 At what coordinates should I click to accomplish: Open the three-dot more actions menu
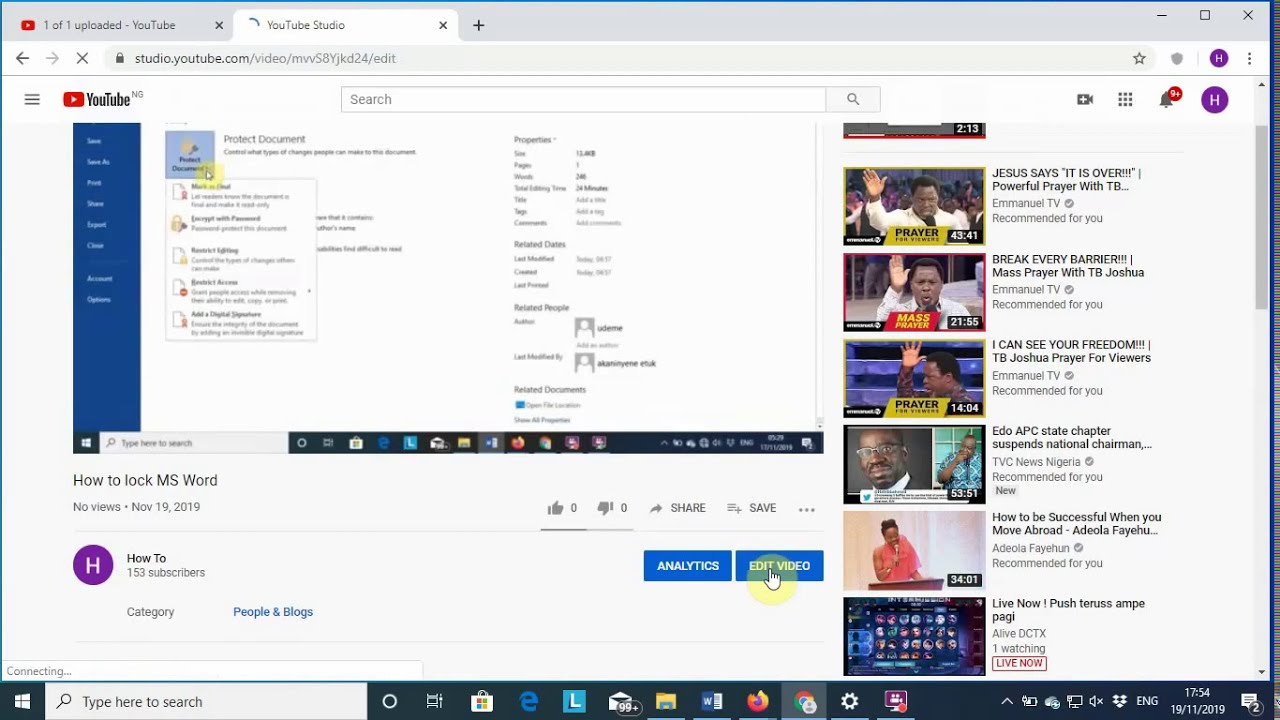(x=807, y=509)
